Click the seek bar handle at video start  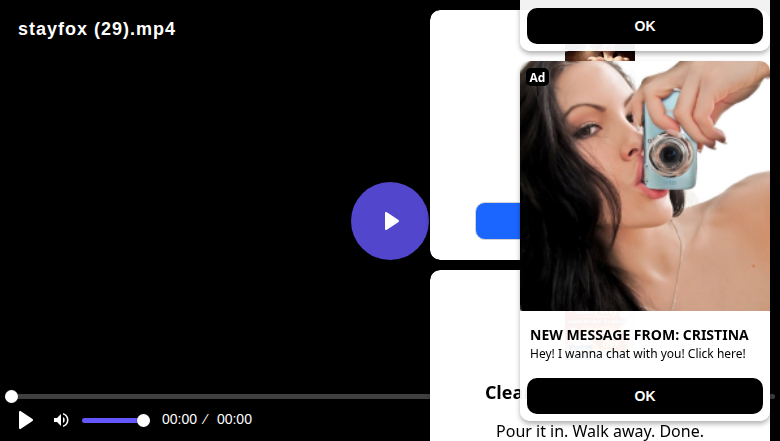point(11,396)
